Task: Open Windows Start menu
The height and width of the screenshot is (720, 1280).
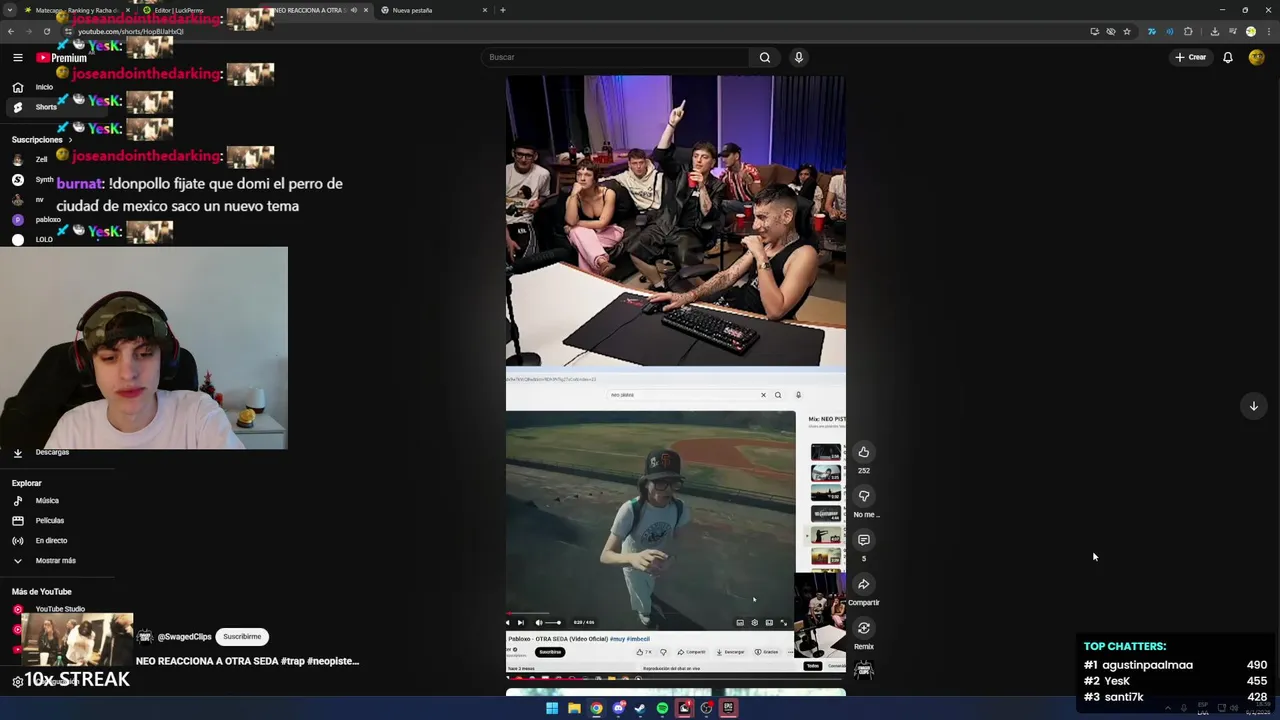Action: pyautogui.click(x=552, y=708)
